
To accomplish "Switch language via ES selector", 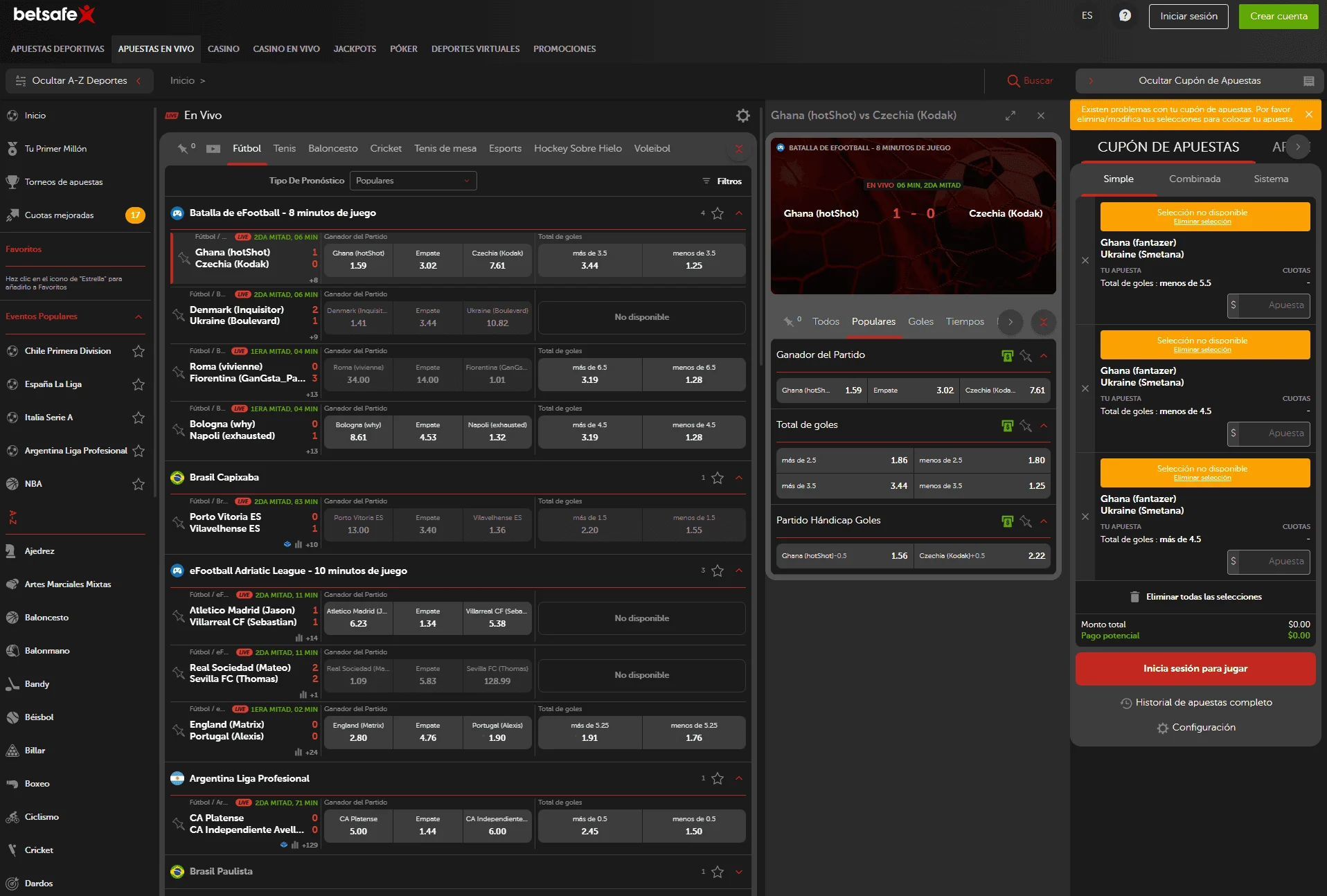I will [x=1087, y=16].
